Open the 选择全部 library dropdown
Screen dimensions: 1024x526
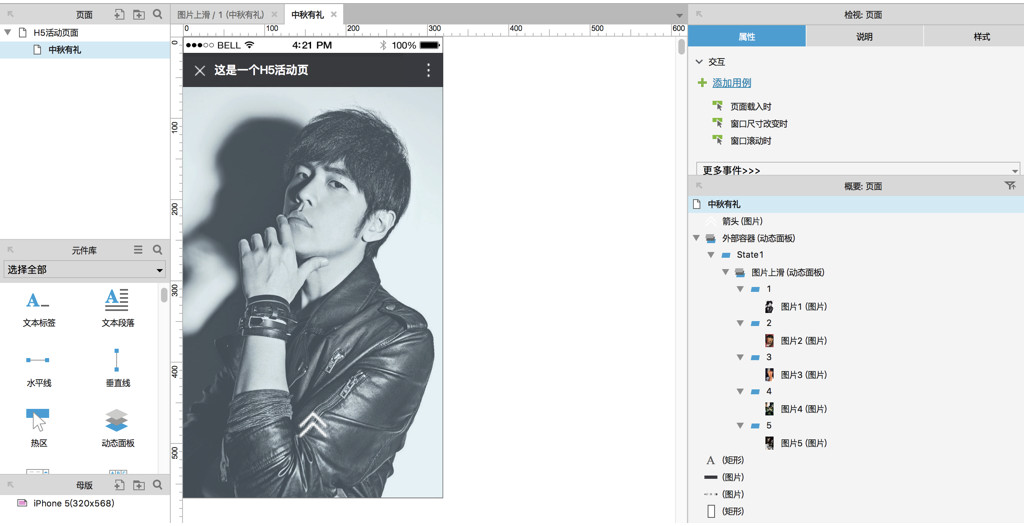click(x=85, y=270)
